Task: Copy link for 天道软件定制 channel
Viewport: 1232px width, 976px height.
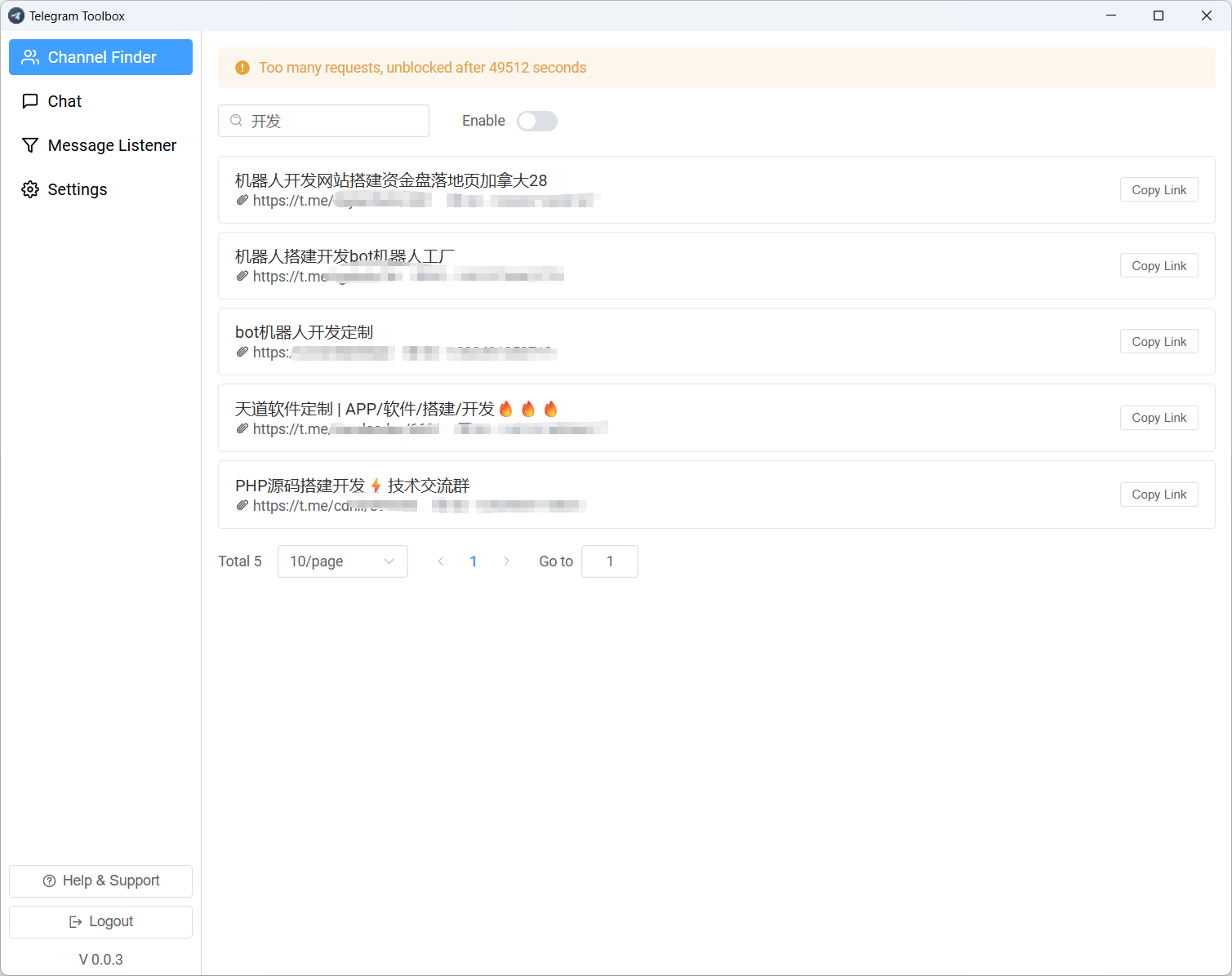Action: point(1159,417)
